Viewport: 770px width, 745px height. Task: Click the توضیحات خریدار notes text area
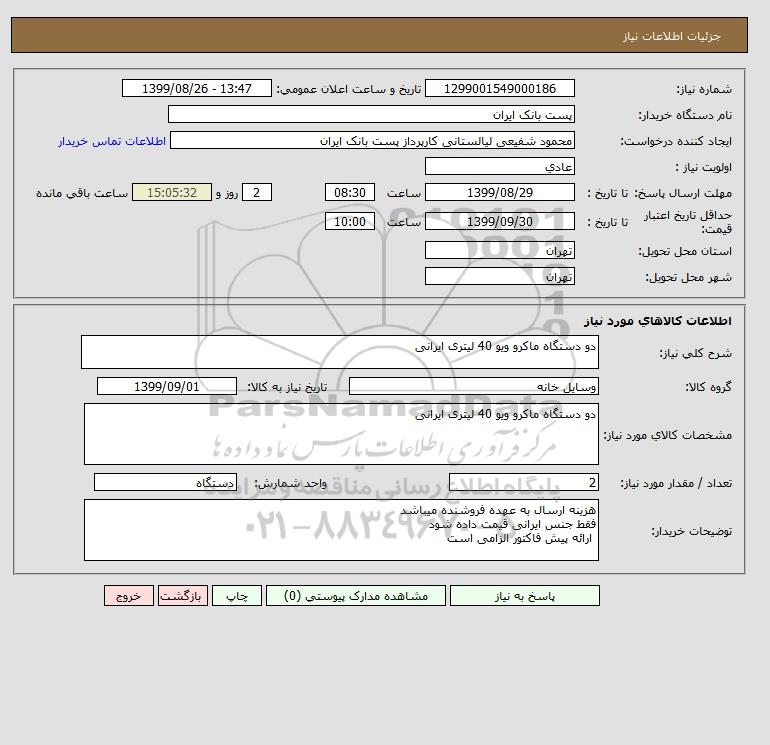click(x=341, y=530)
